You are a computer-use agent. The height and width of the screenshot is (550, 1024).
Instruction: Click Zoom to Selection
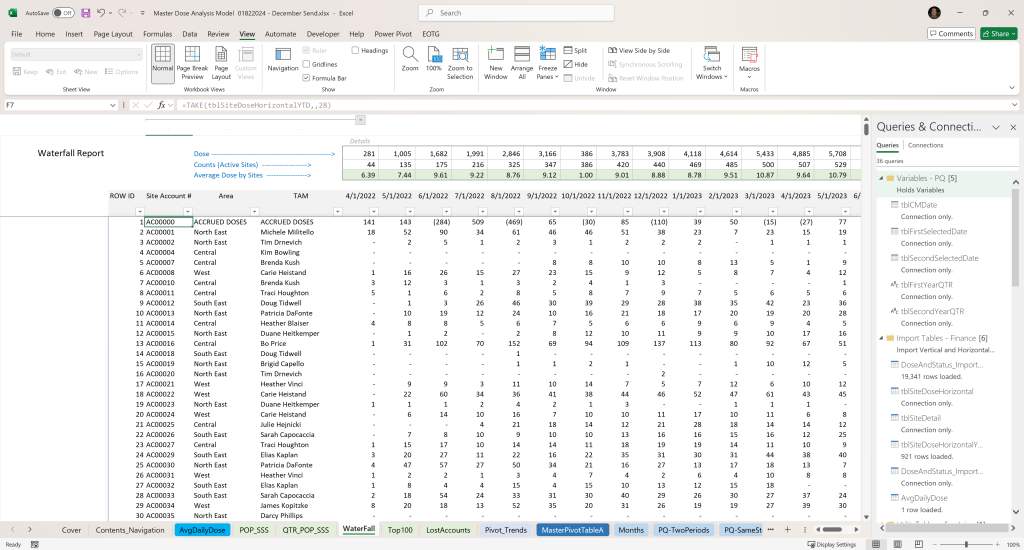coord(460,63)
